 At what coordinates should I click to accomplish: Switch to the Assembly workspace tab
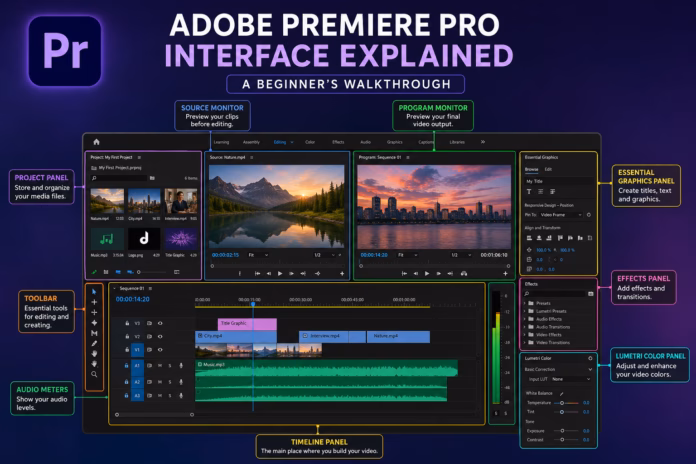point(251,142)
